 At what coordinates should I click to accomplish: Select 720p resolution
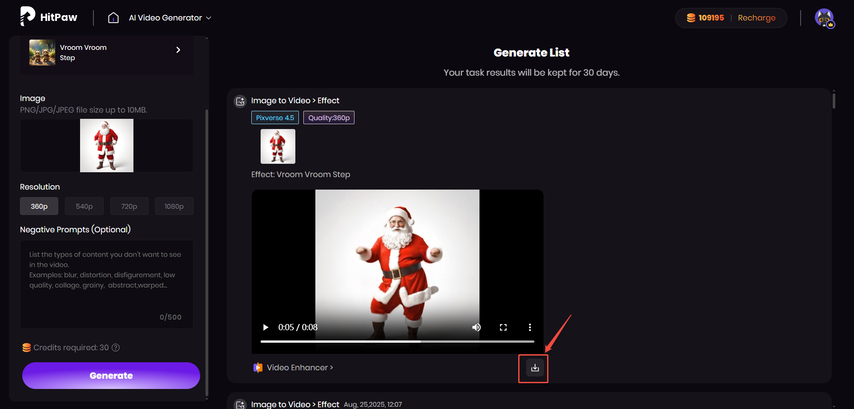point(129,206)
